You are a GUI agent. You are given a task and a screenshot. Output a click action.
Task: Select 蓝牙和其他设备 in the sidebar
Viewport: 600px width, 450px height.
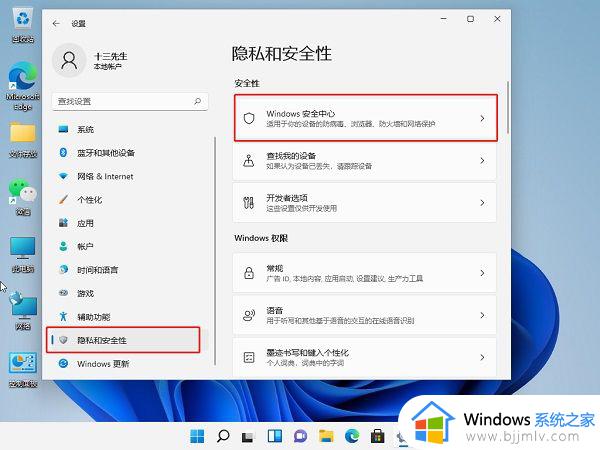(105, 153)
